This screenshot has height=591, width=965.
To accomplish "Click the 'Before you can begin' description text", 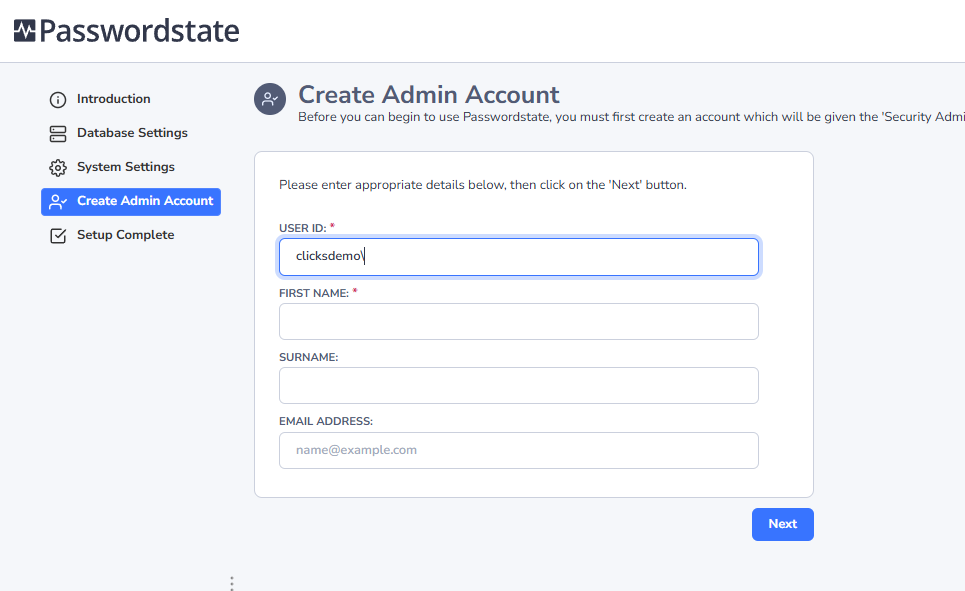I will pos(631,117).
